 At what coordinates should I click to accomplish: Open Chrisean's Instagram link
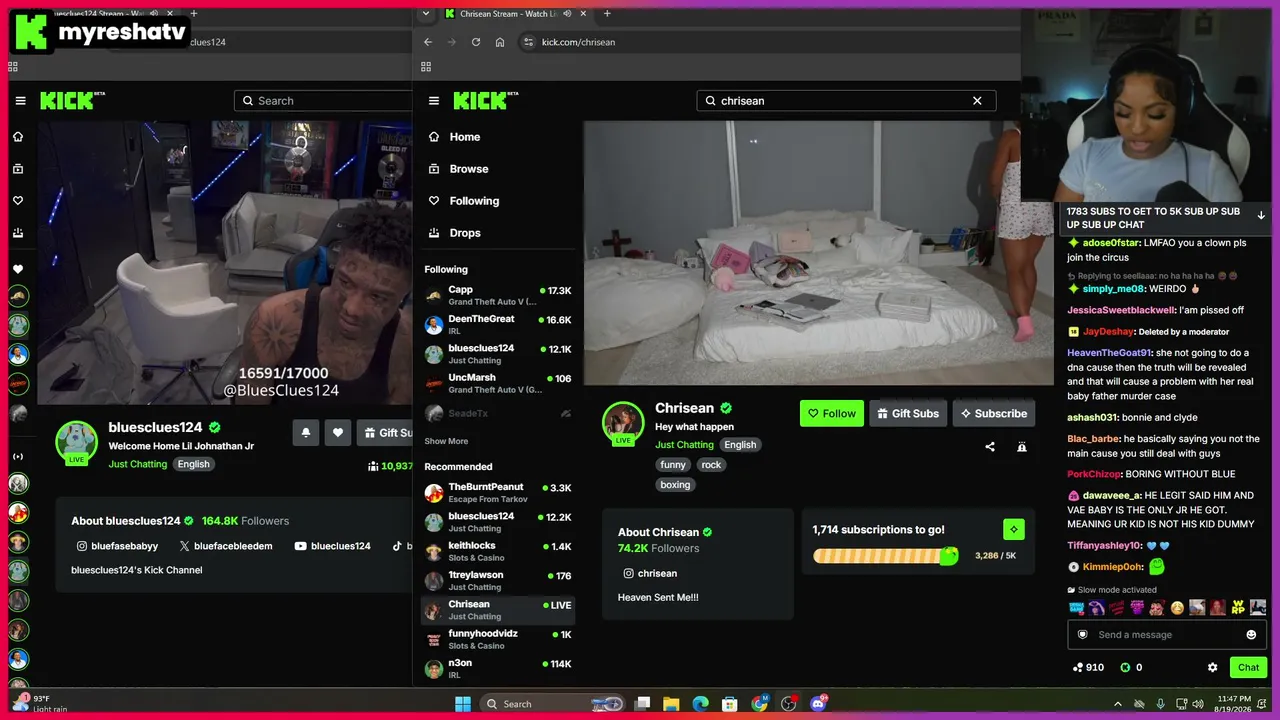click(650, 574)
